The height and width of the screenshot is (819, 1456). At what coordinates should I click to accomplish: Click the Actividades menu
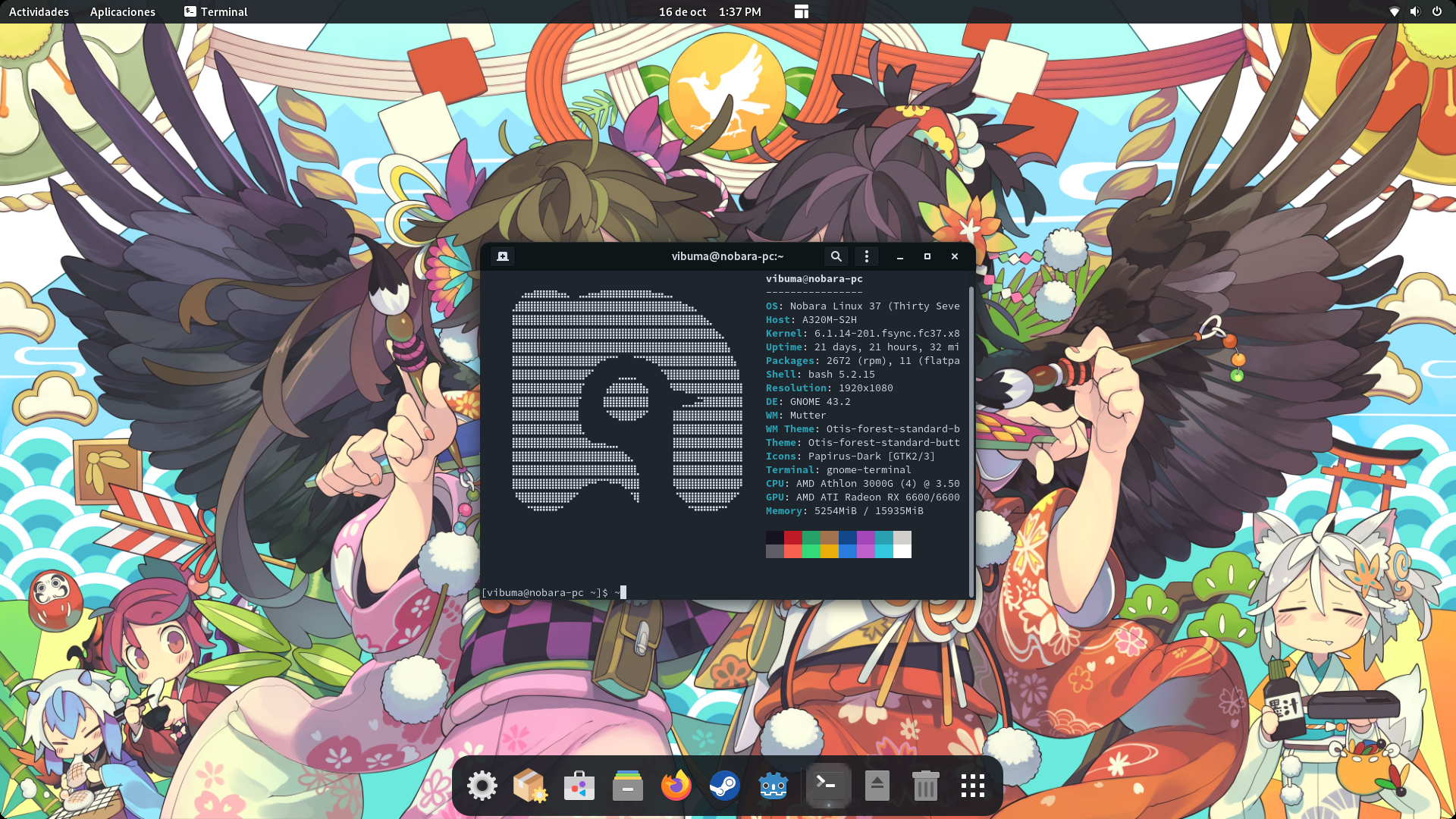[39, 11]
